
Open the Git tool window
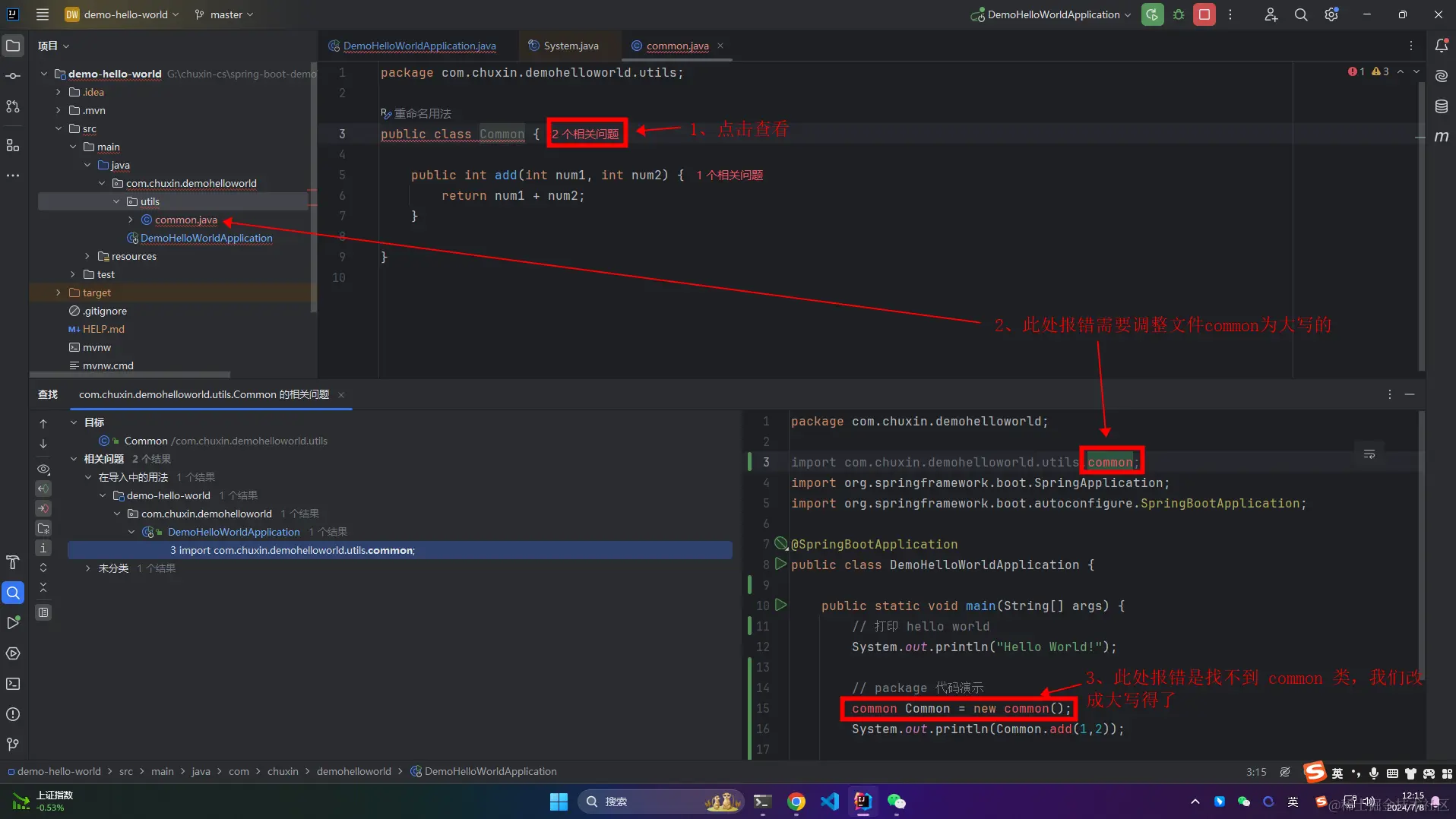point(13,745)
